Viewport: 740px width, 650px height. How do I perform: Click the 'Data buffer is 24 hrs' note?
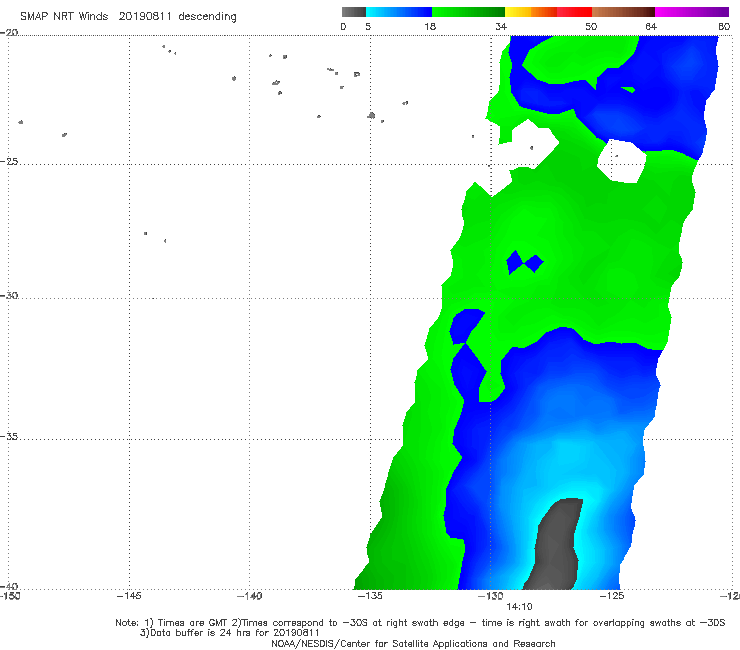[230, 633]
